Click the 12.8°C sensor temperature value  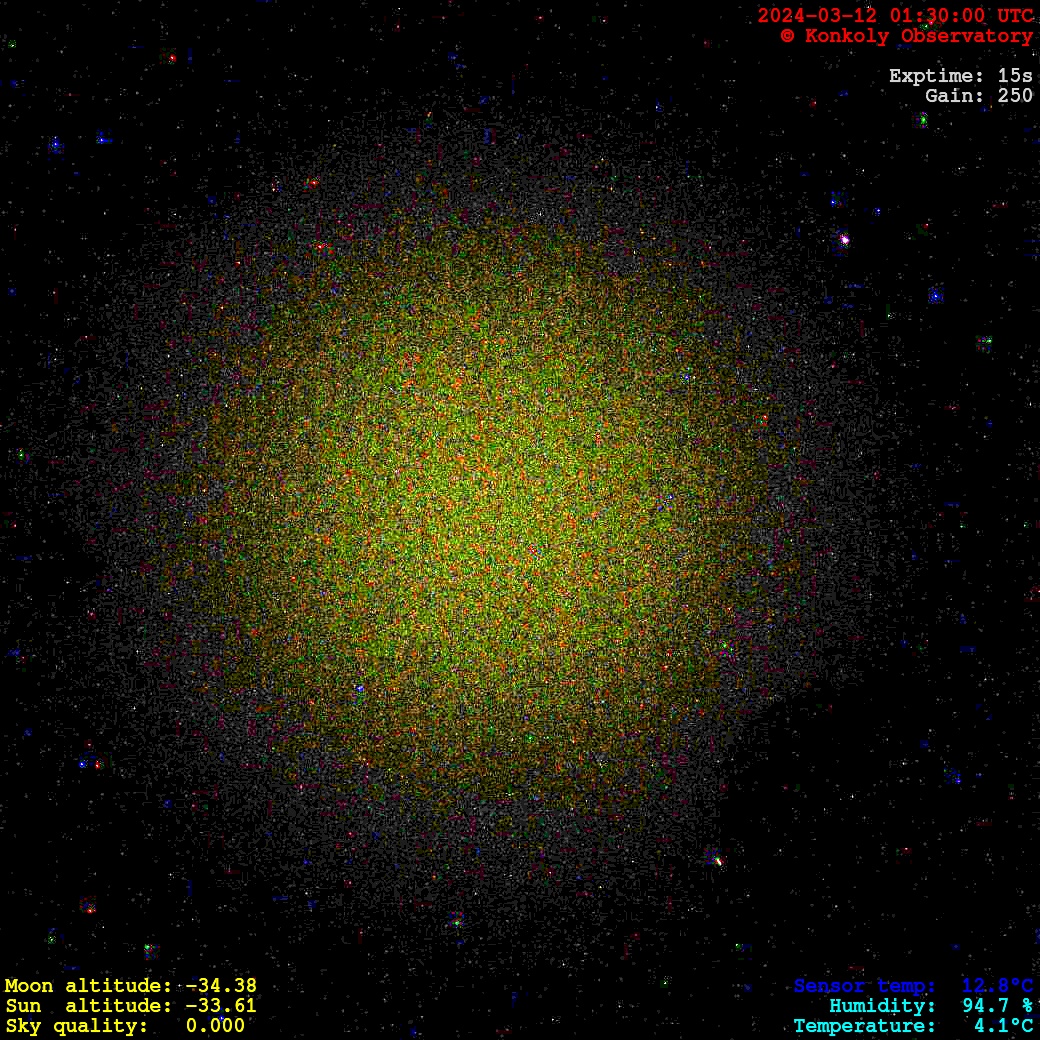pos(997,986)
